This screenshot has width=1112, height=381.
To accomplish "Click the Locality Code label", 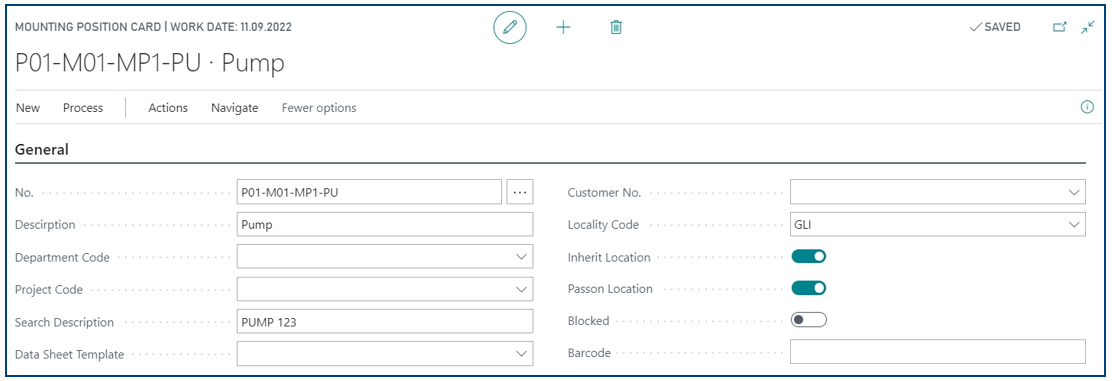I will pyautogui.click(x=604, y=225).
